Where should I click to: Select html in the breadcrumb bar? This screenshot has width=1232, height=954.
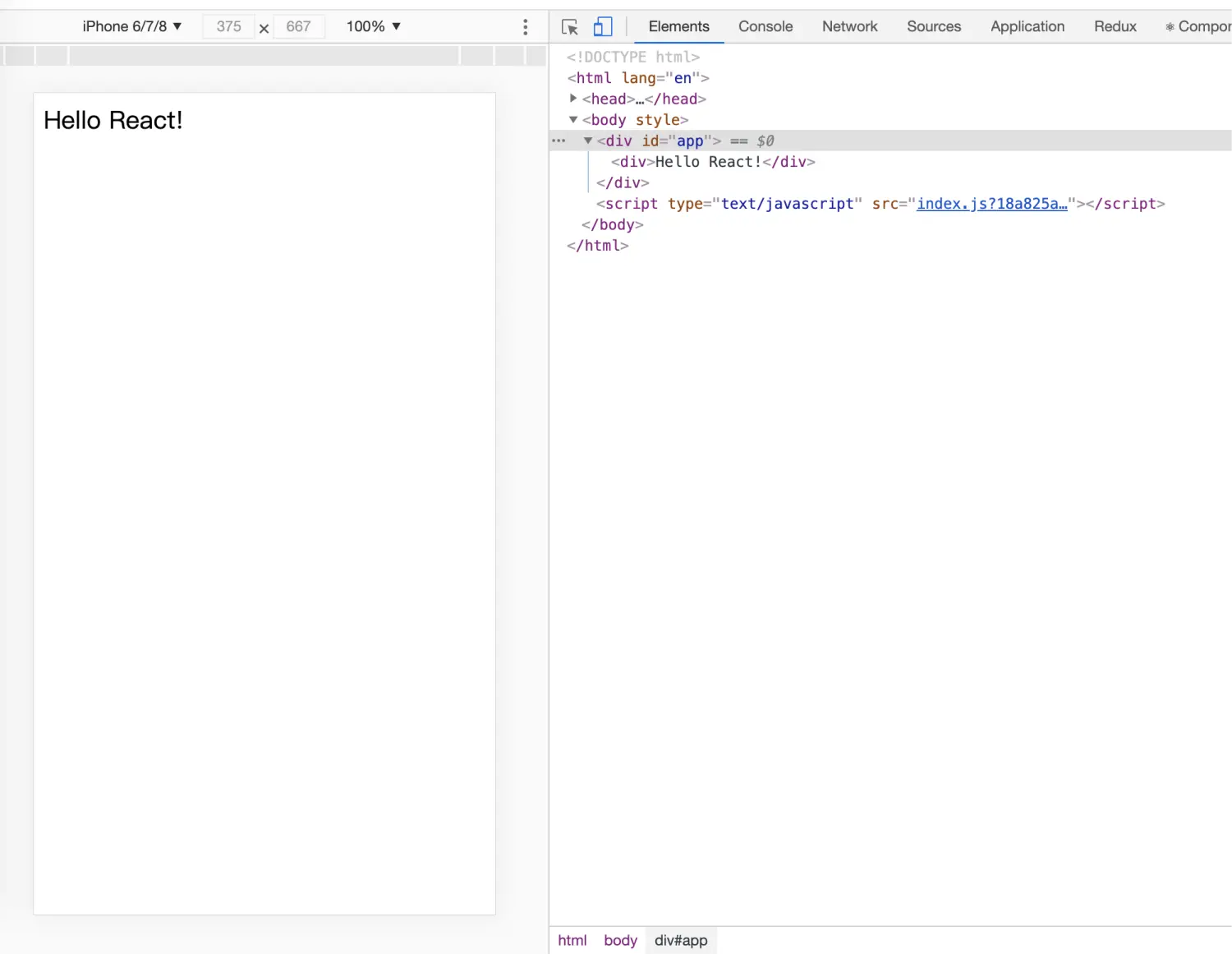tap(572, 940)
